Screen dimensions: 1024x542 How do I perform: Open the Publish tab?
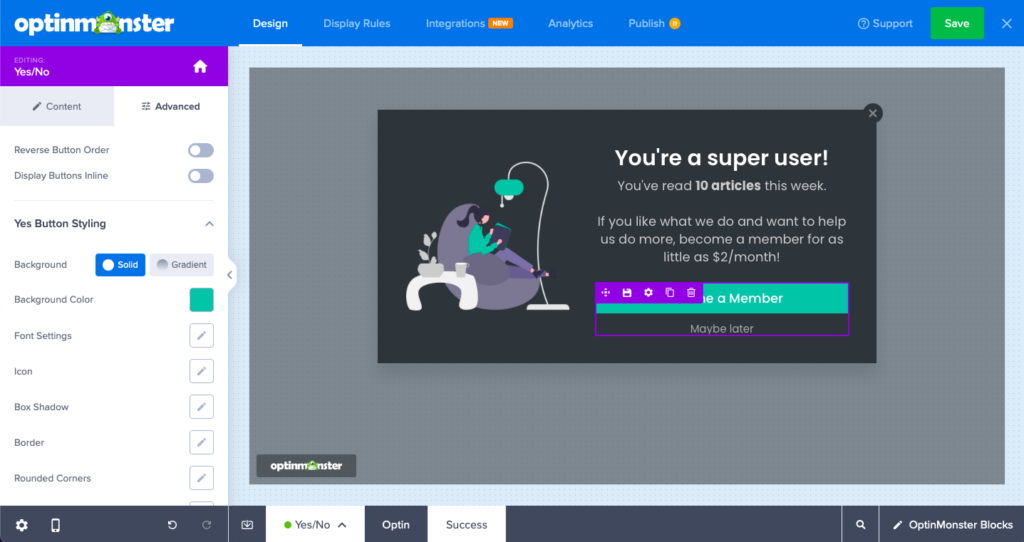click(x=654, y=24)
